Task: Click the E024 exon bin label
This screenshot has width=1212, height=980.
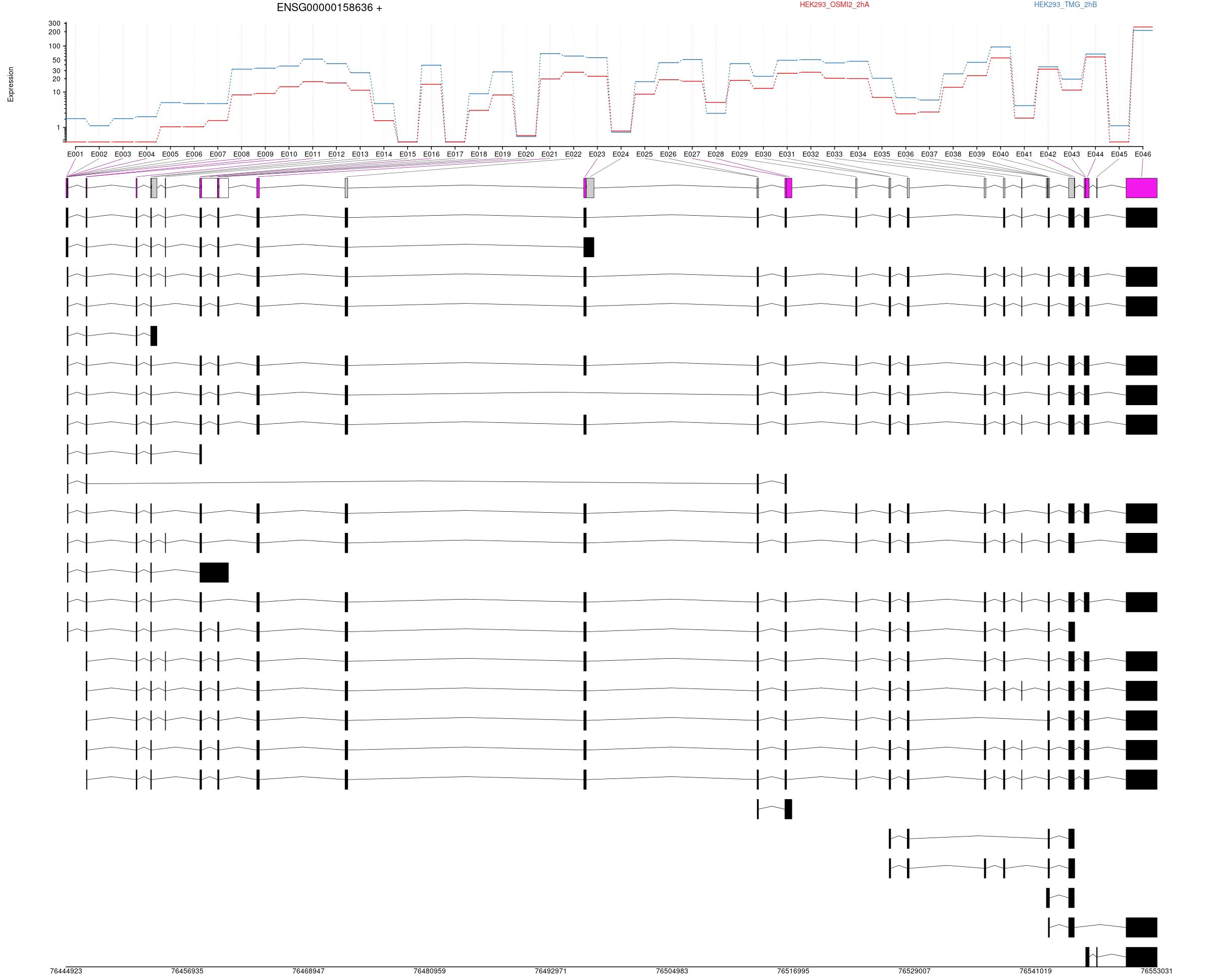Action: tap(621, 154)
